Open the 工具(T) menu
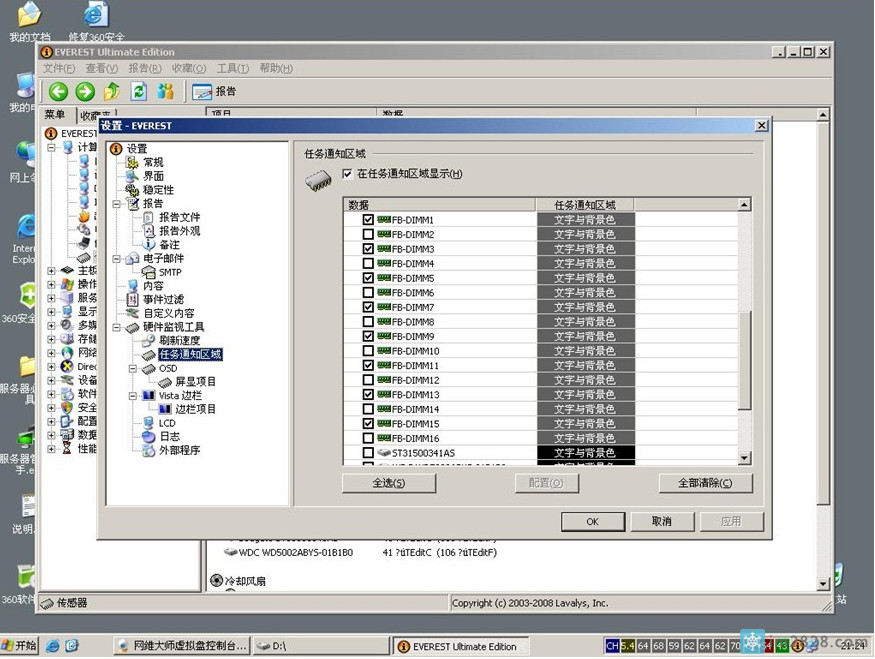 [x=232, y=68]
